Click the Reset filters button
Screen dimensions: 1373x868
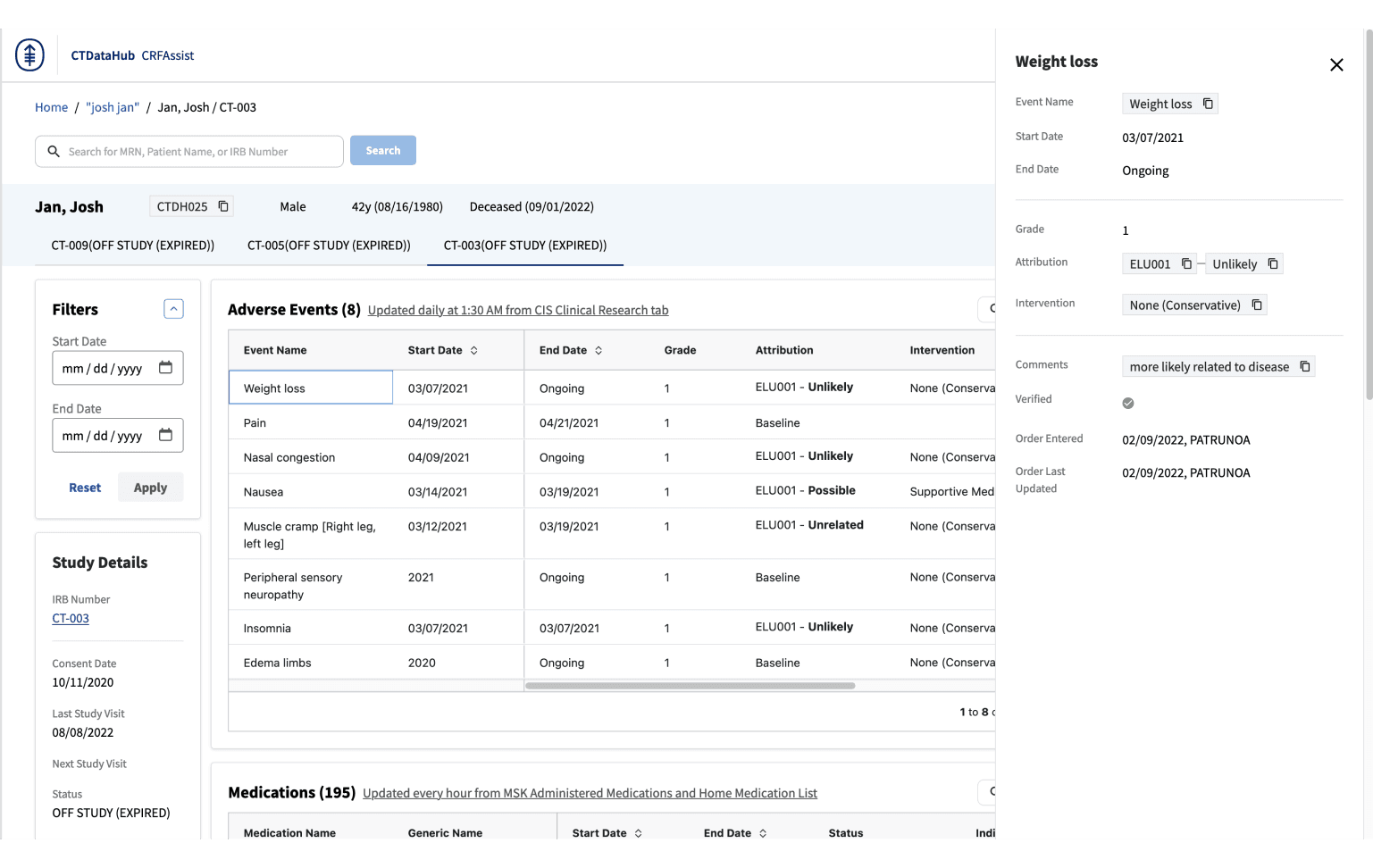[85, 488]
